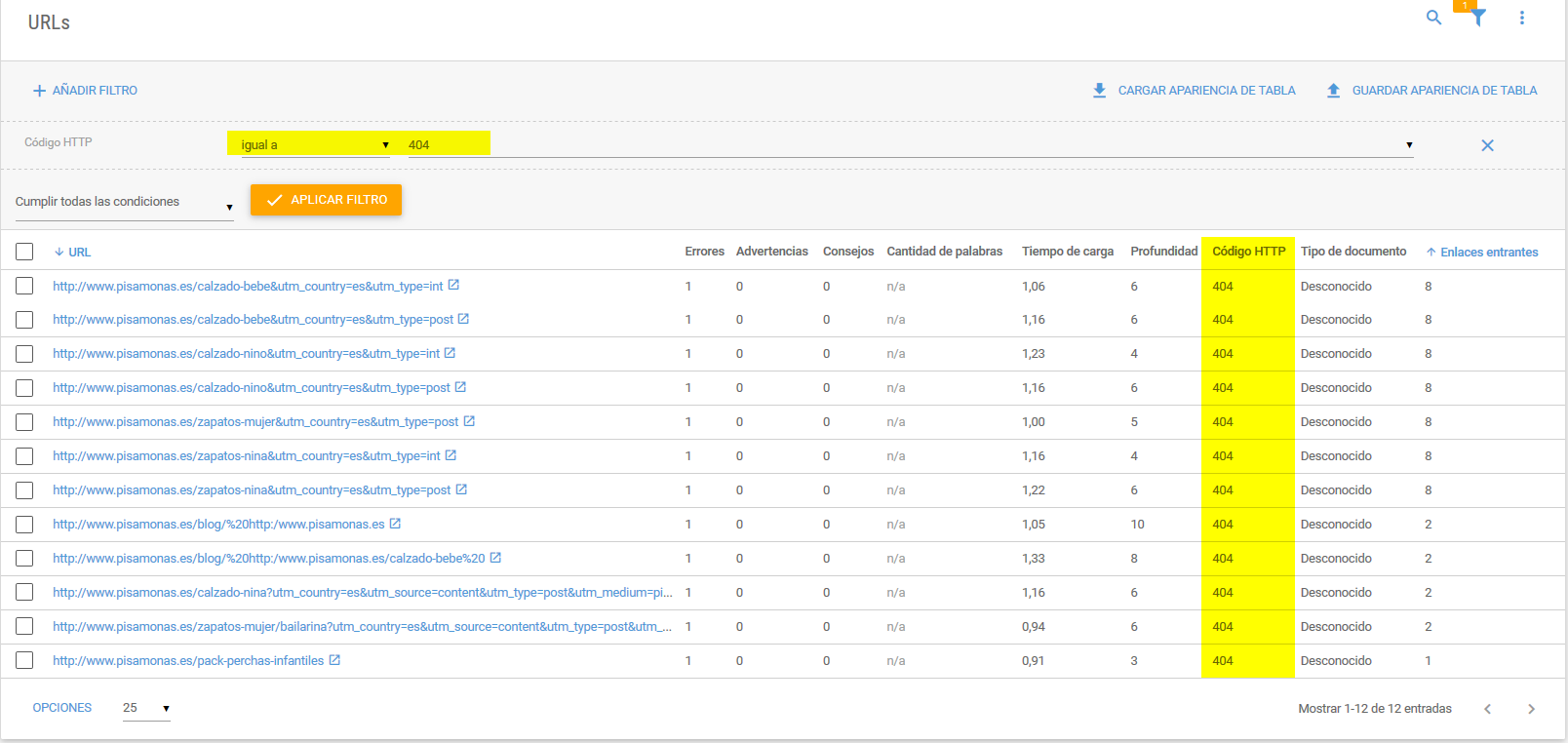Check the calzado-nino type=int row checkbox
This screenshot has height=743, width=1568.
point(24,354)
